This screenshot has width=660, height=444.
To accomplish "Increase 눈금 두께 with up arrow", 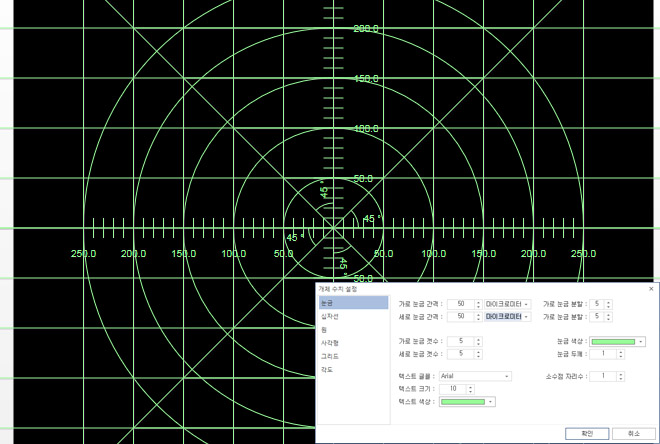I will (620, 352).
